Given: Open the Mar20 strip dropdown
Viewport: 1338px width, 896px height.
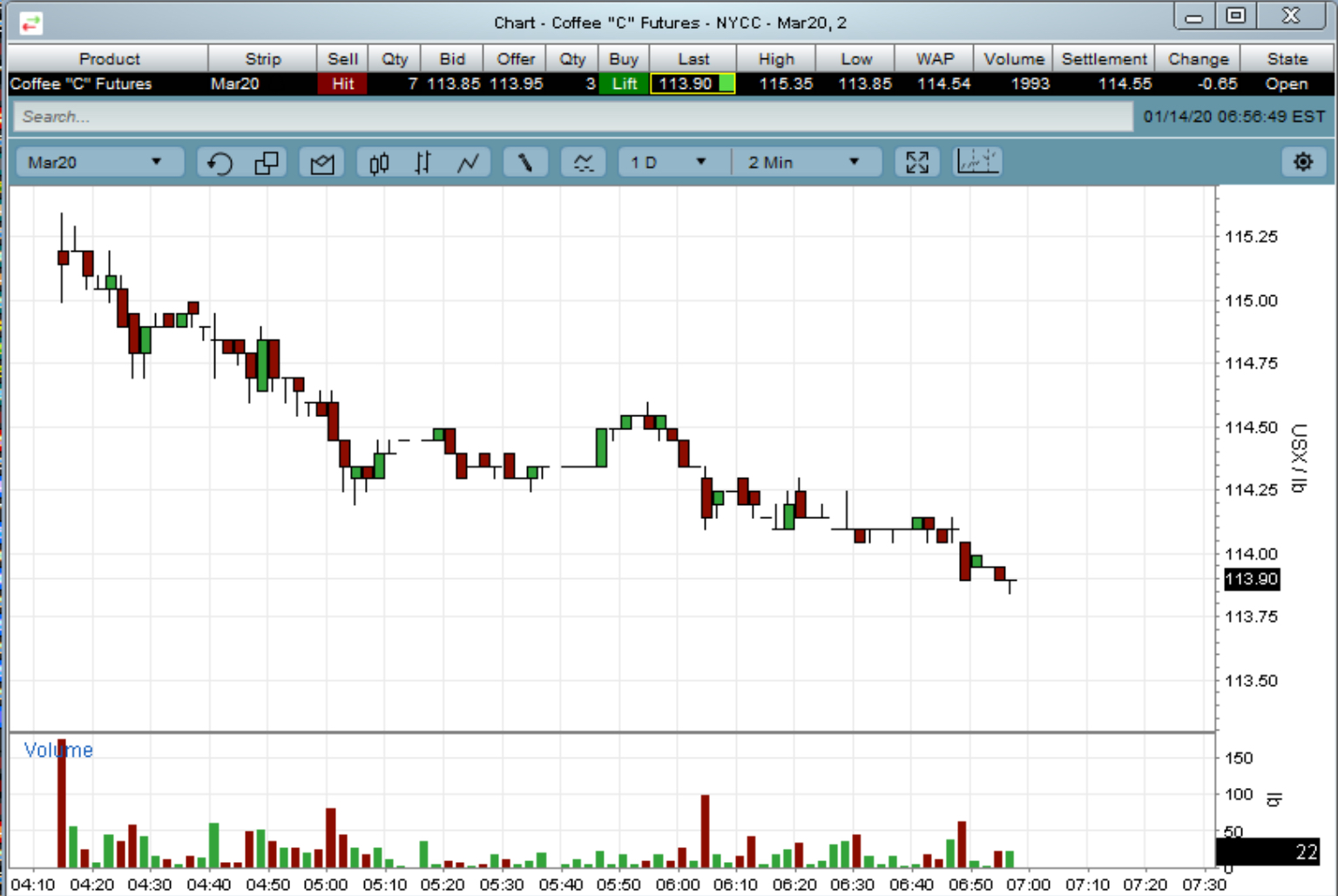Looking at the screenshot, I should pyautogui.click(x=98, y=162).
